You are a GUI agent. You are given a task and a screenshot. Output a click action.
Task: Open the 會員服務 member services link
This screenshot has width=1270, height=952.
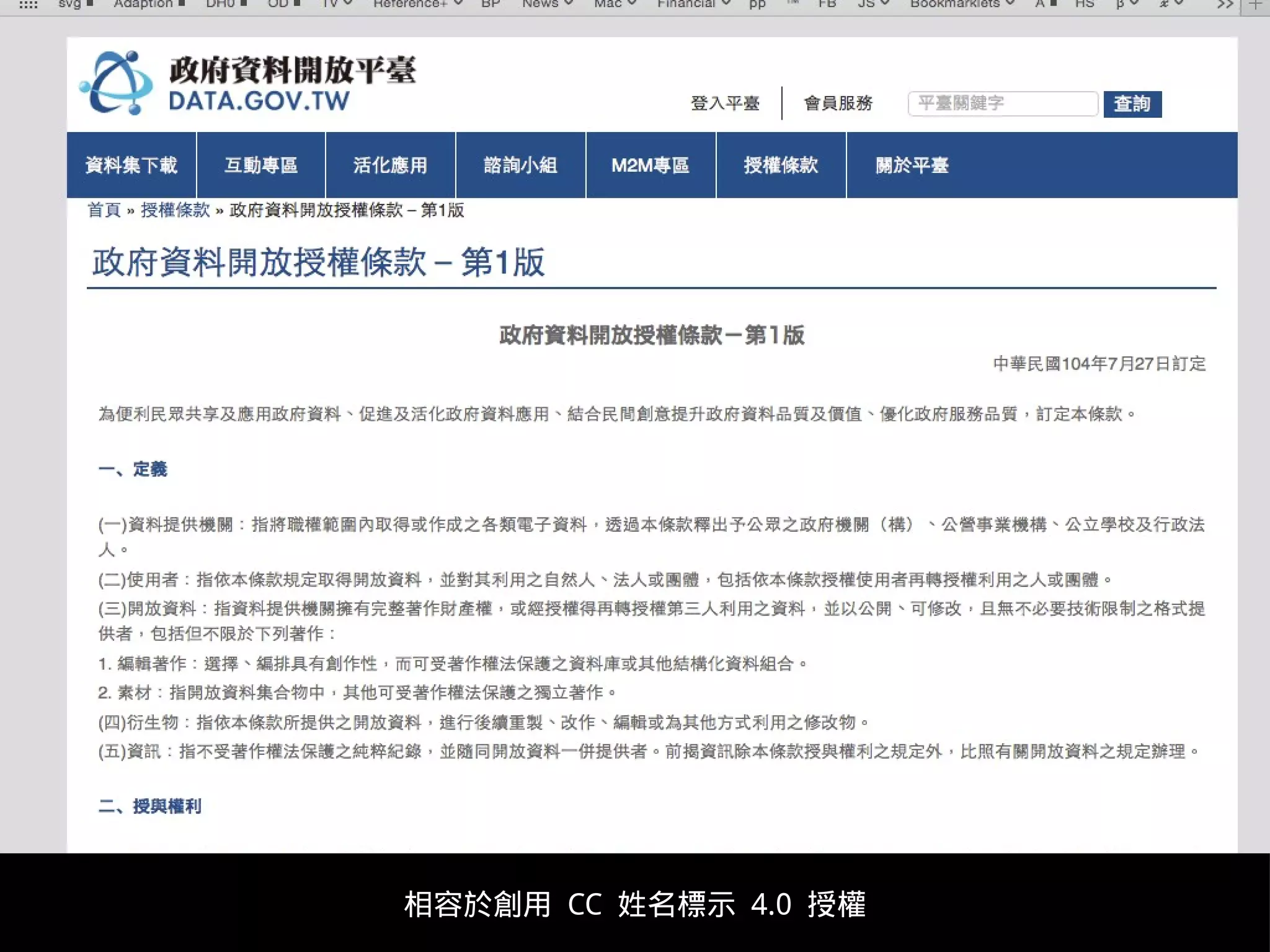(x=838, y=103)
